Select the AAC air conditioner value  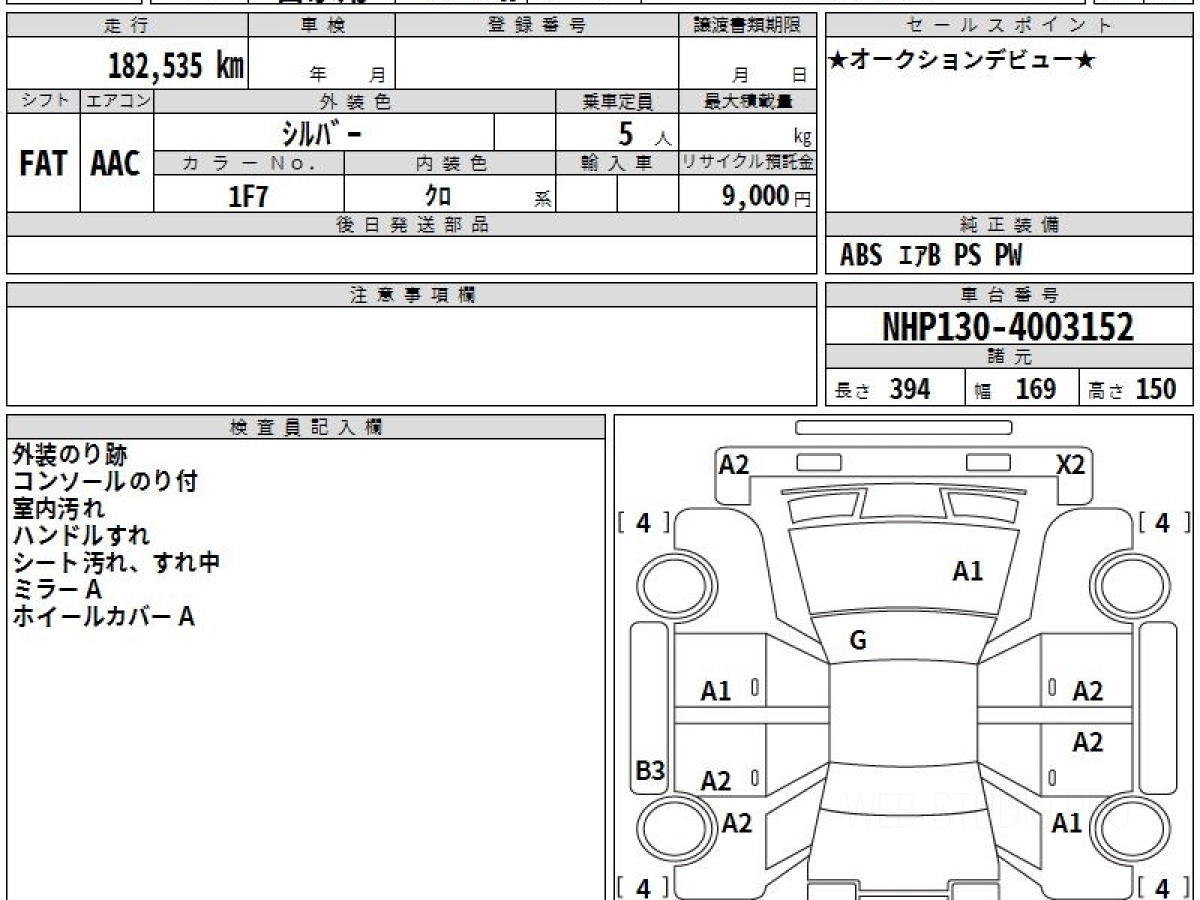click(116, 163)
